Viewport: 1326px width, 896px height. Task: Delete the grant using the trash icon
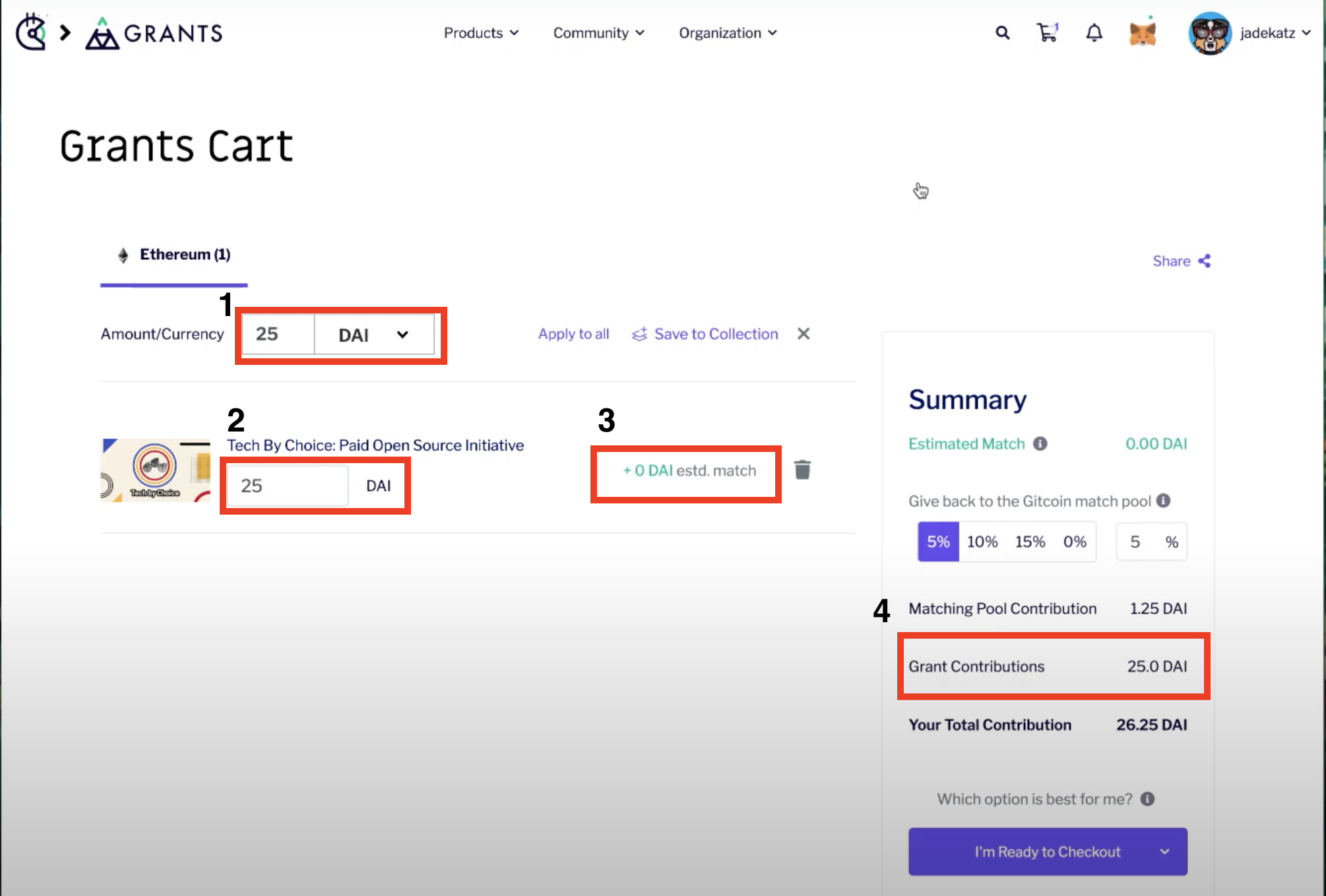(802, 470)
